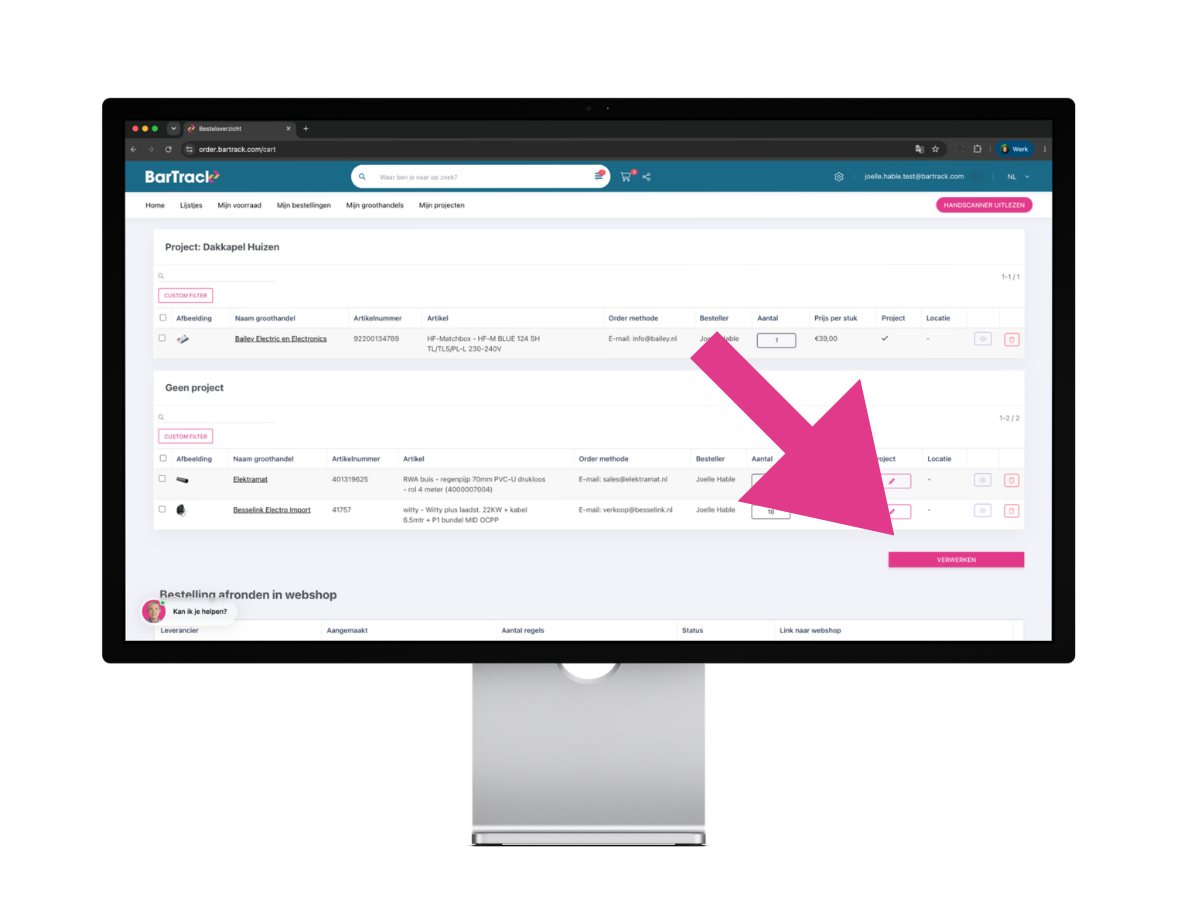The height and width of the screenshot is (900, 1200).
Task: Open Mijn groothandels in the navigation
Action: pos(375,205)
